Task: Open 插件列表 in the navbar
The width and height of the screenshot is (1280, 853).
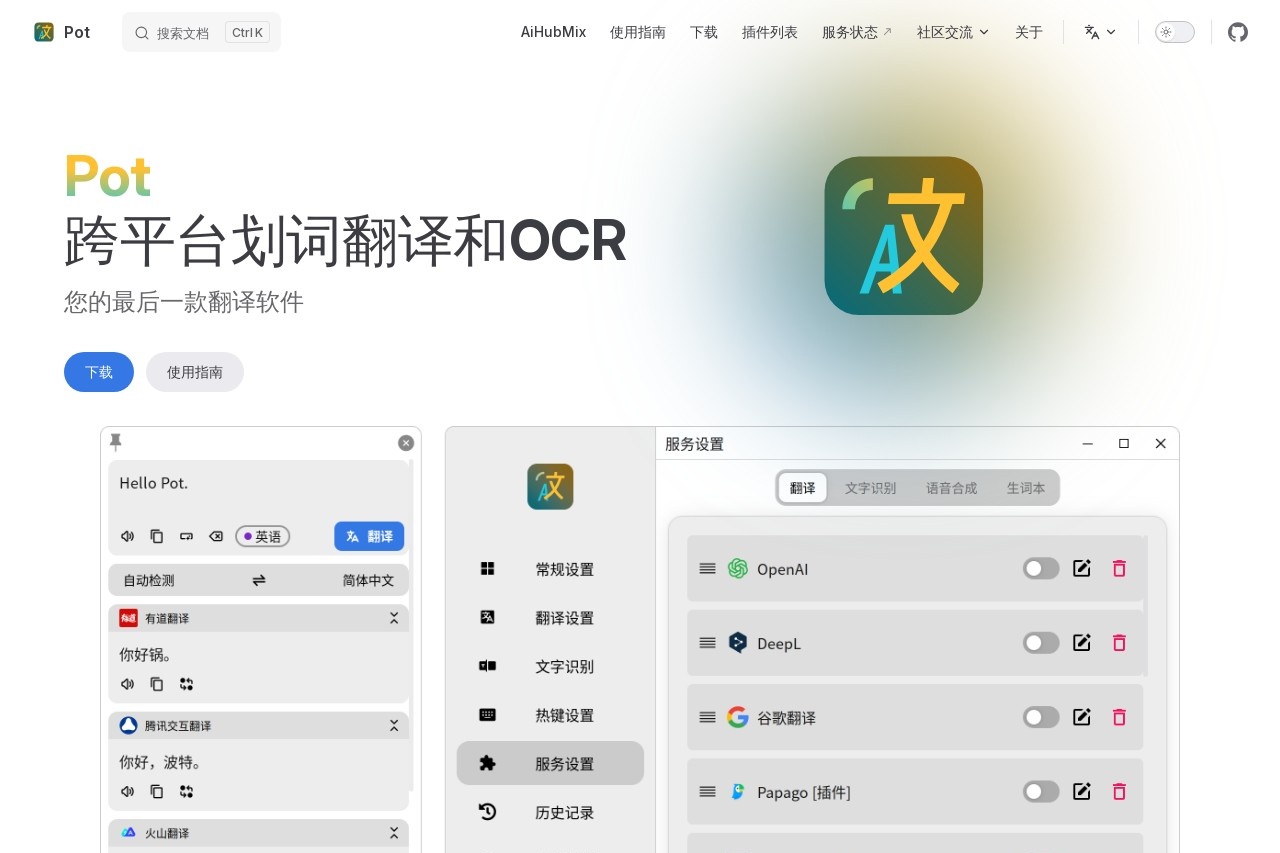Action: coord(770,32)
